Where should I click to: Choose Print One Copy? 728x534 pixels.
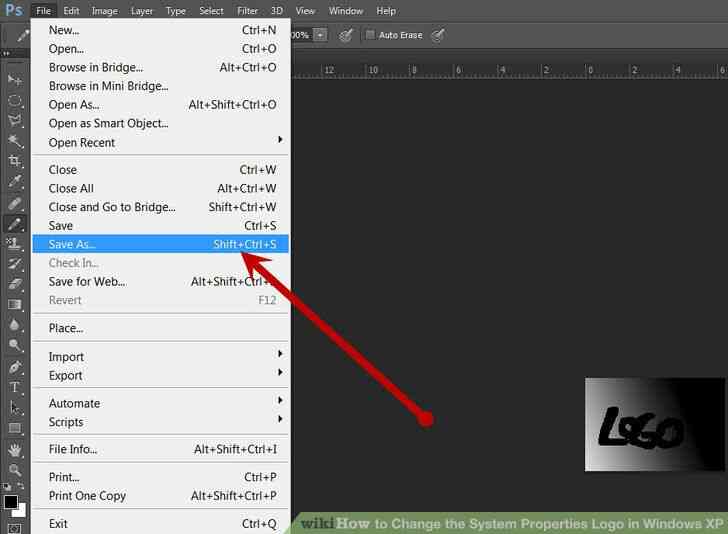tap(161, 496)
